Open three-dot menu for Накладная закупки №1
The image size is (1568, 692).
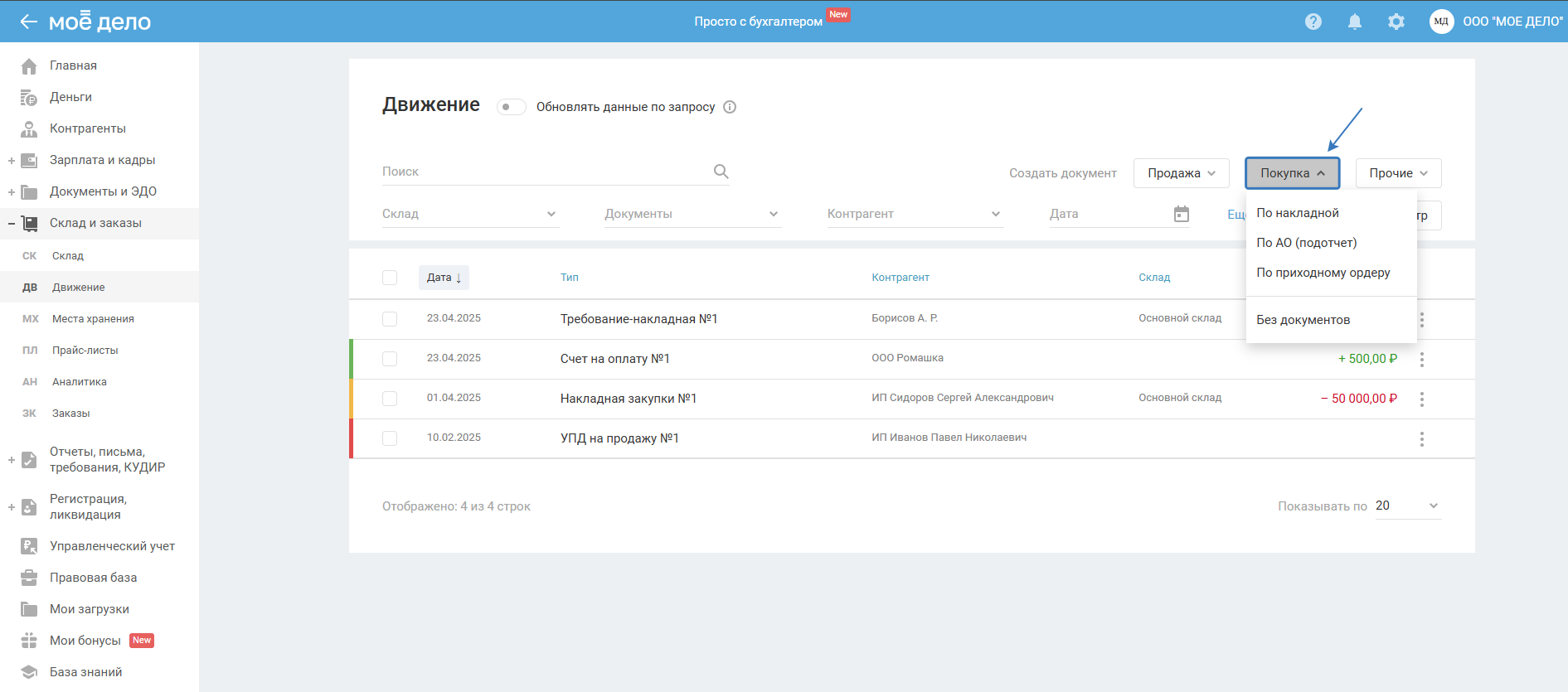pyautogui.click(x=1422, y=399)
